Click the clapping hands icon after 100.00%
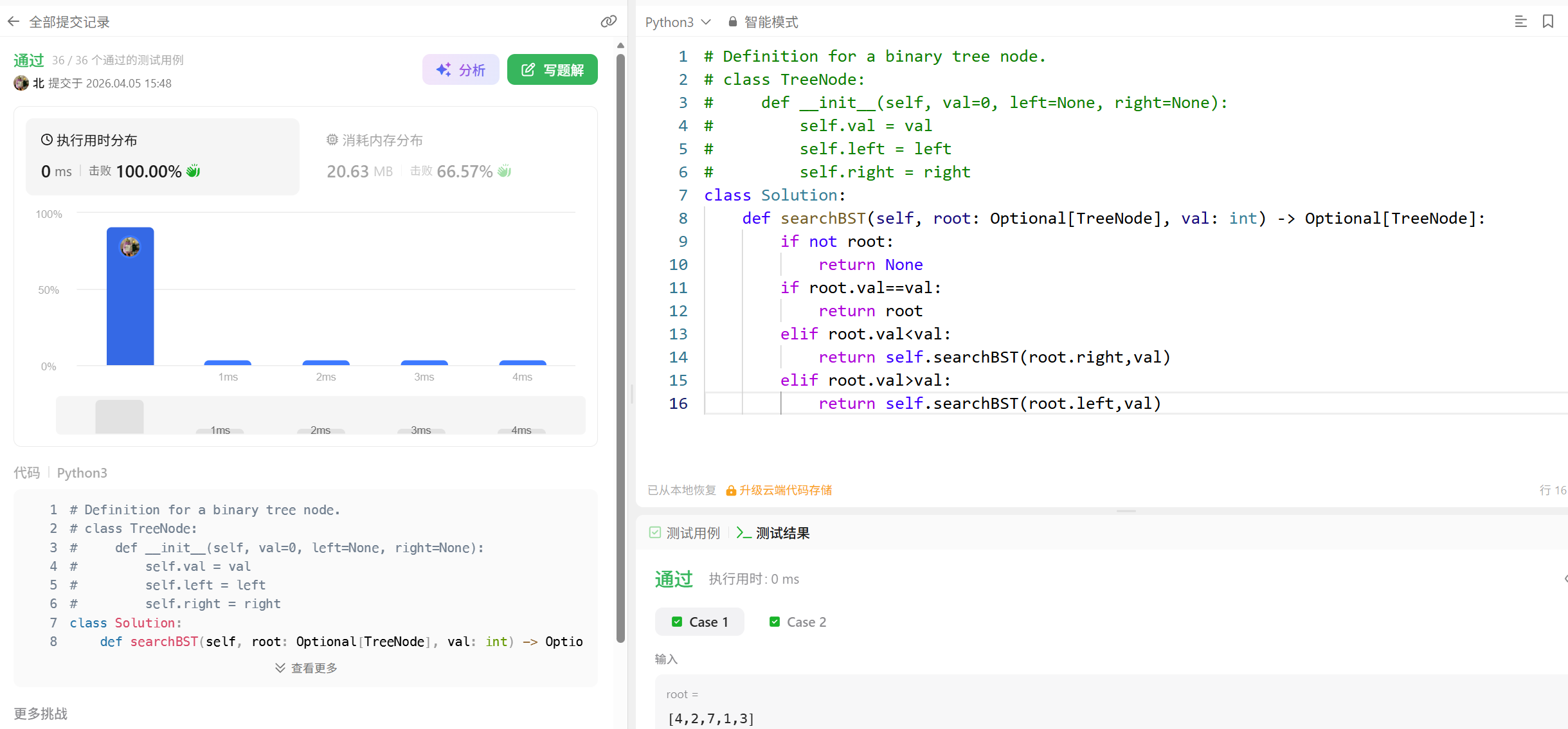This screenshot has width=1568, height=729. pos(193,171)
